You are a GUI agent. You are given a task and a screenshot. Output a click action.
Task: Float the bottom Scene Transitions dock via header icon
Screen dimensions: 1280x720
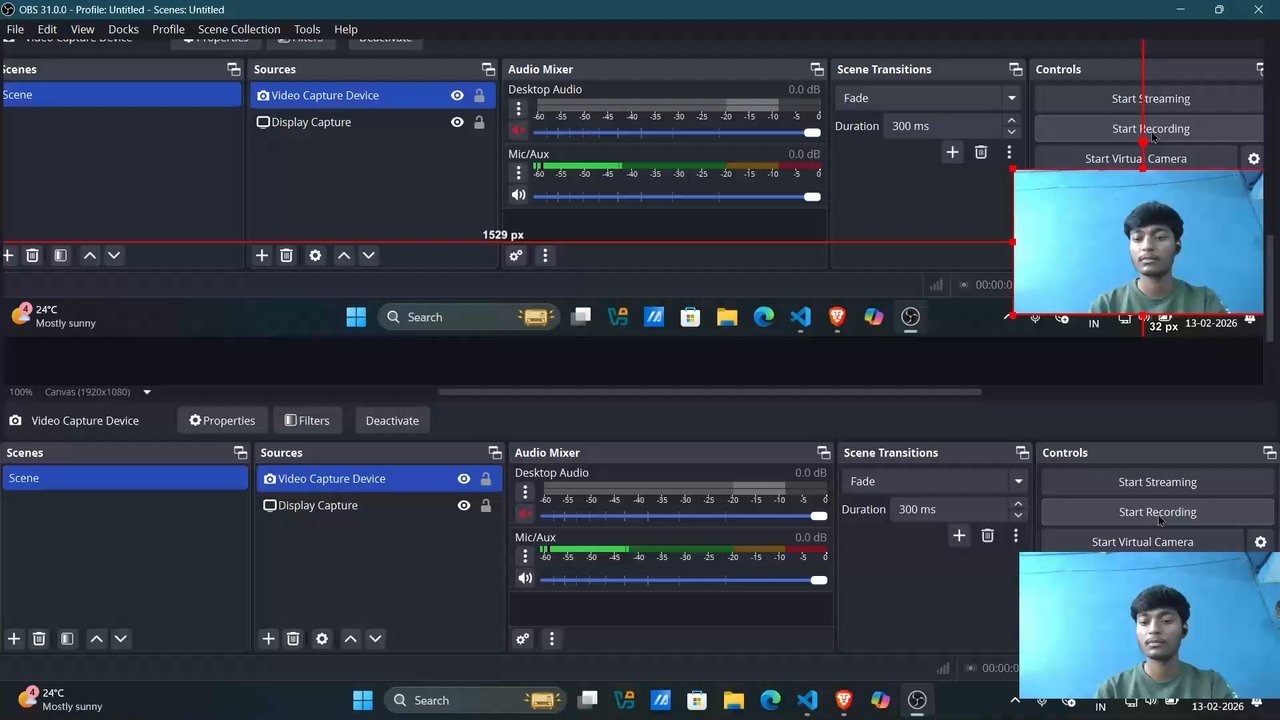tap(1022, 453)
